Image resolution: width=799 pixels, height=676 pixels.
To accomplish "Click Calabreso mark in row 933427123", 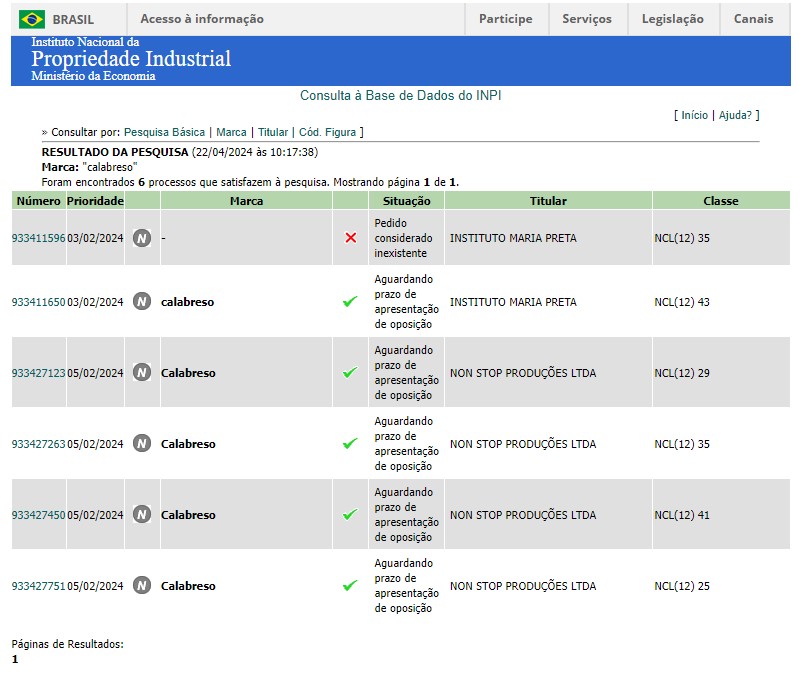I will (188, 372).
